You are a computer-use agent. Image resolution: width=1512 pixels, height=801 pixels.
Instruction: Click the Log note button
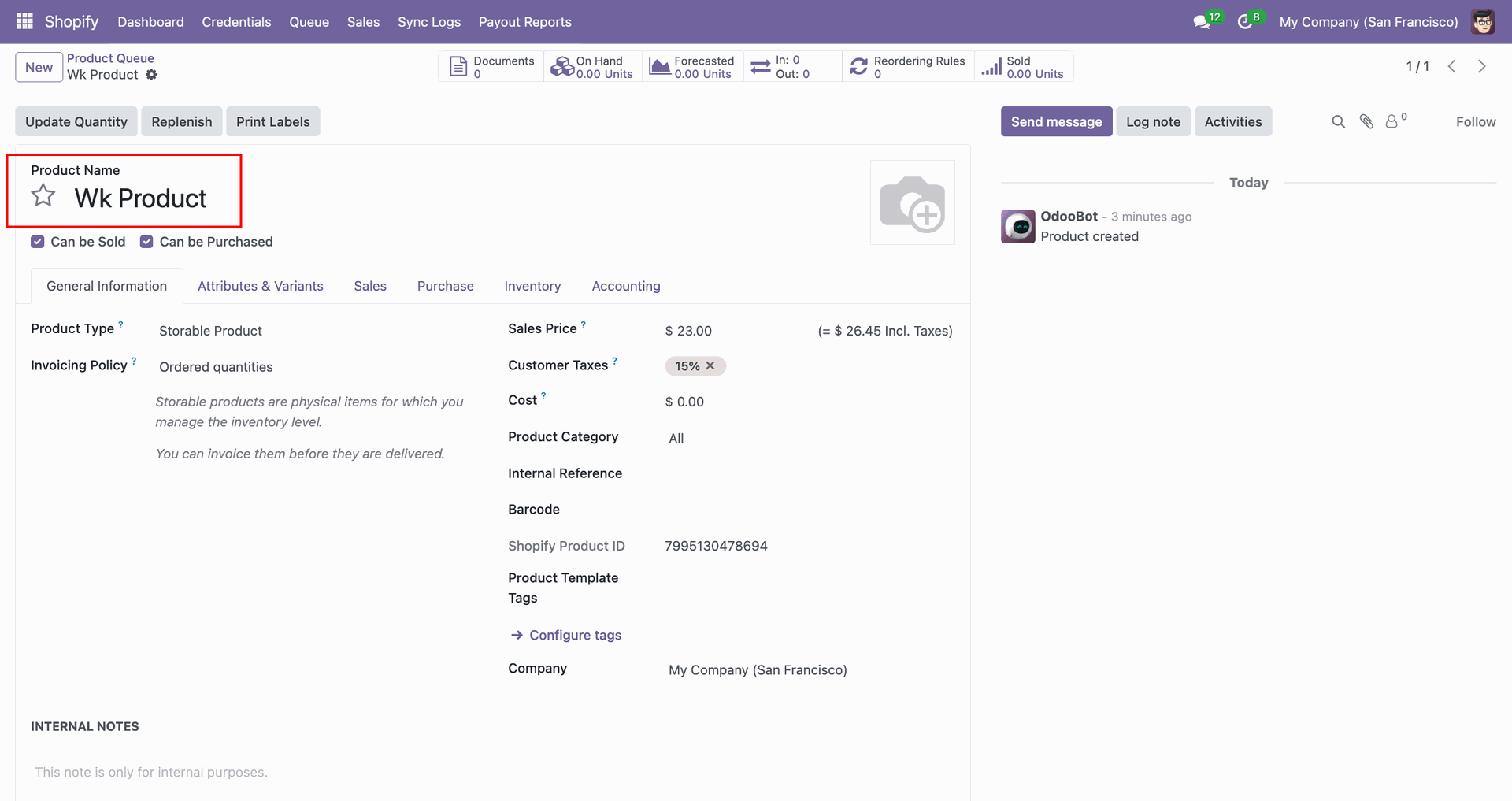pos(1153,121)
